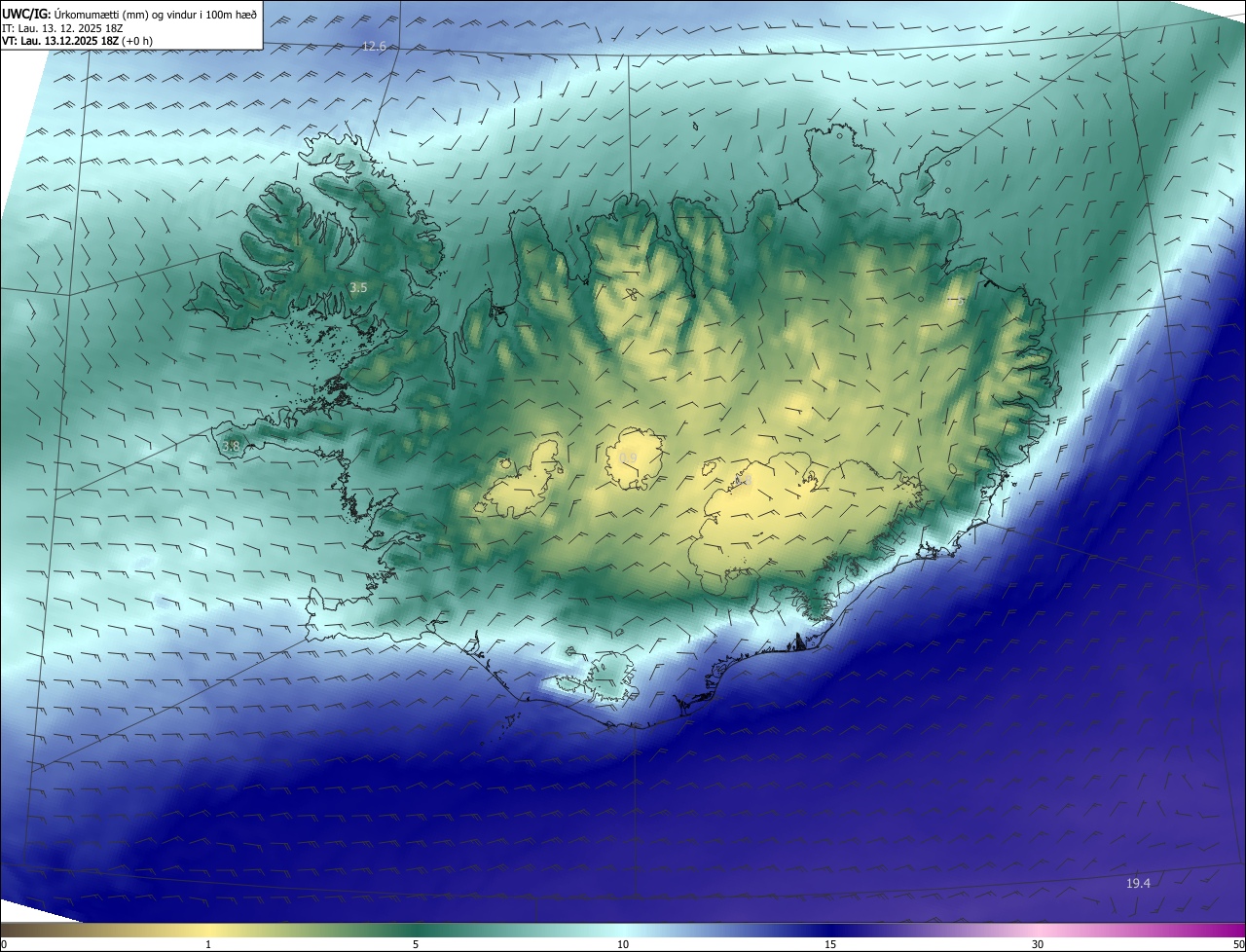Click the "10" tick label on the color scale
The image size is (1246, 952).
click(623, 944)
